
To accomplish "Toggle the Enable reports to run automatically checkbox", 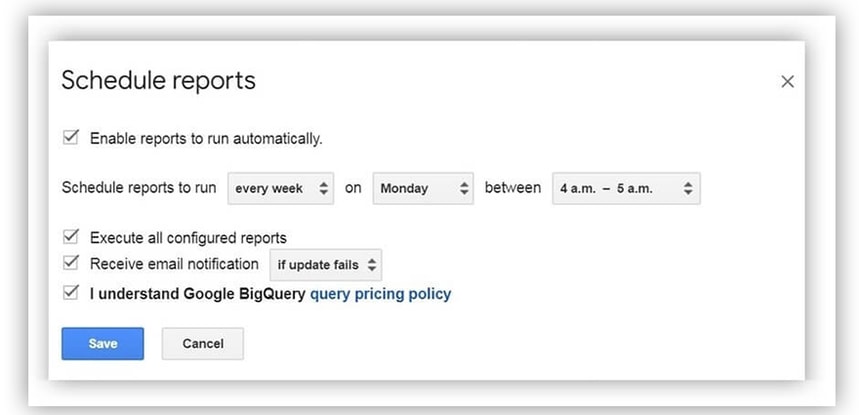I will click(71, 138).
